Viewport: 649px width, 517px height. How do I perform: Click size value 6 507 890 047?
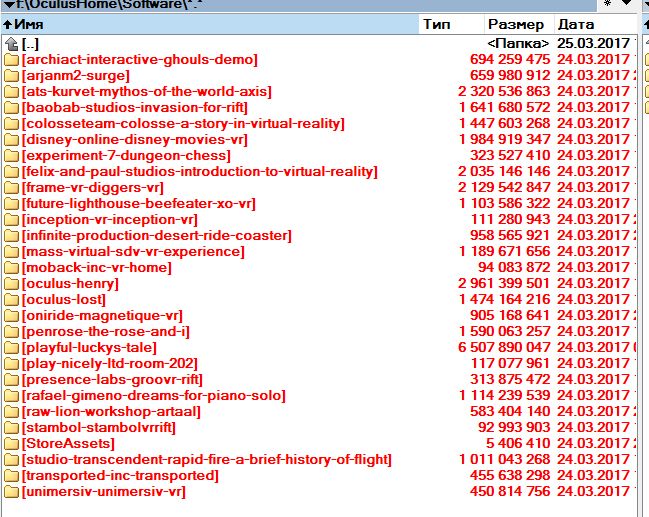[x=504, y=348]
